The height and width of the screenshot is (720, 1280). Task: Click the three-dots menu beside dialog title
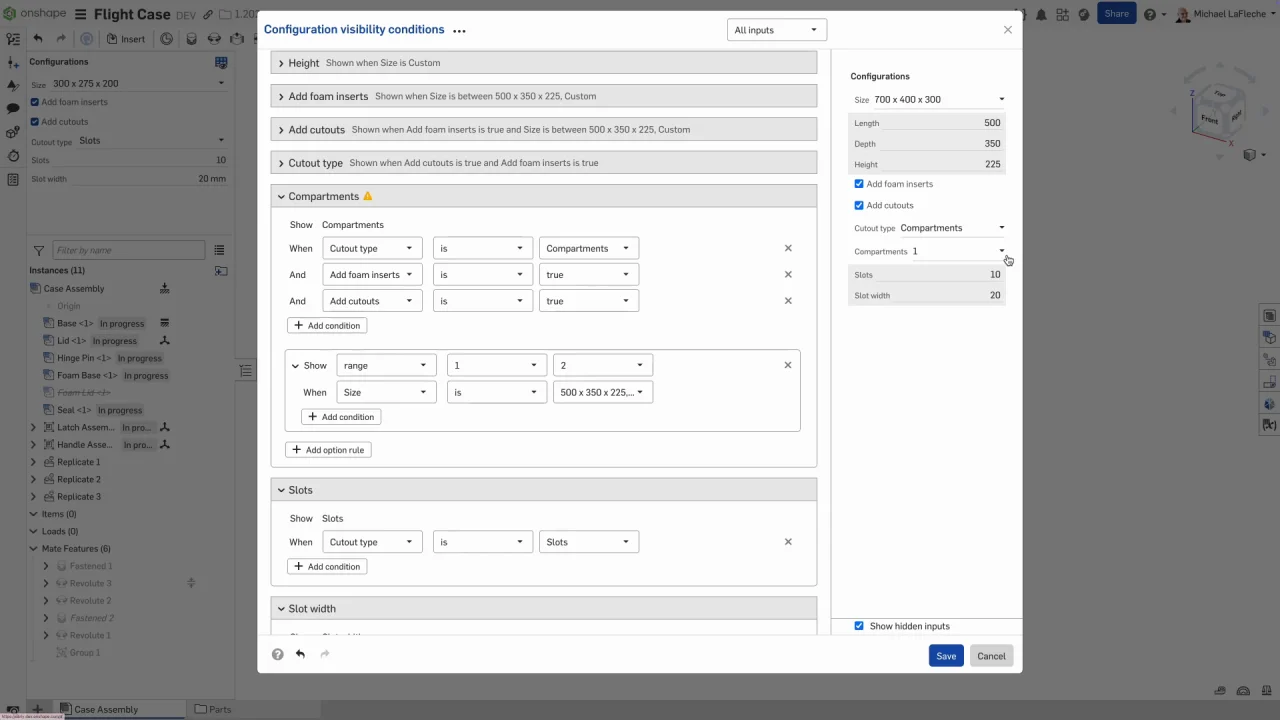click(x=459, y=31)
